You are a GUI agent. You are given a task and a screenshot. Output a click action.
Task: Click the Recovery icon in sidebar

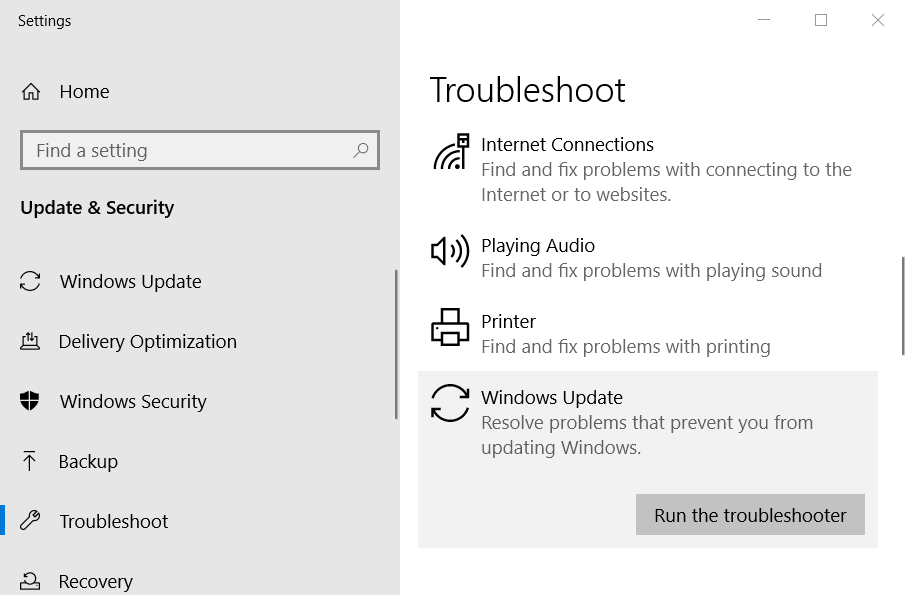[x=30, y=581]
